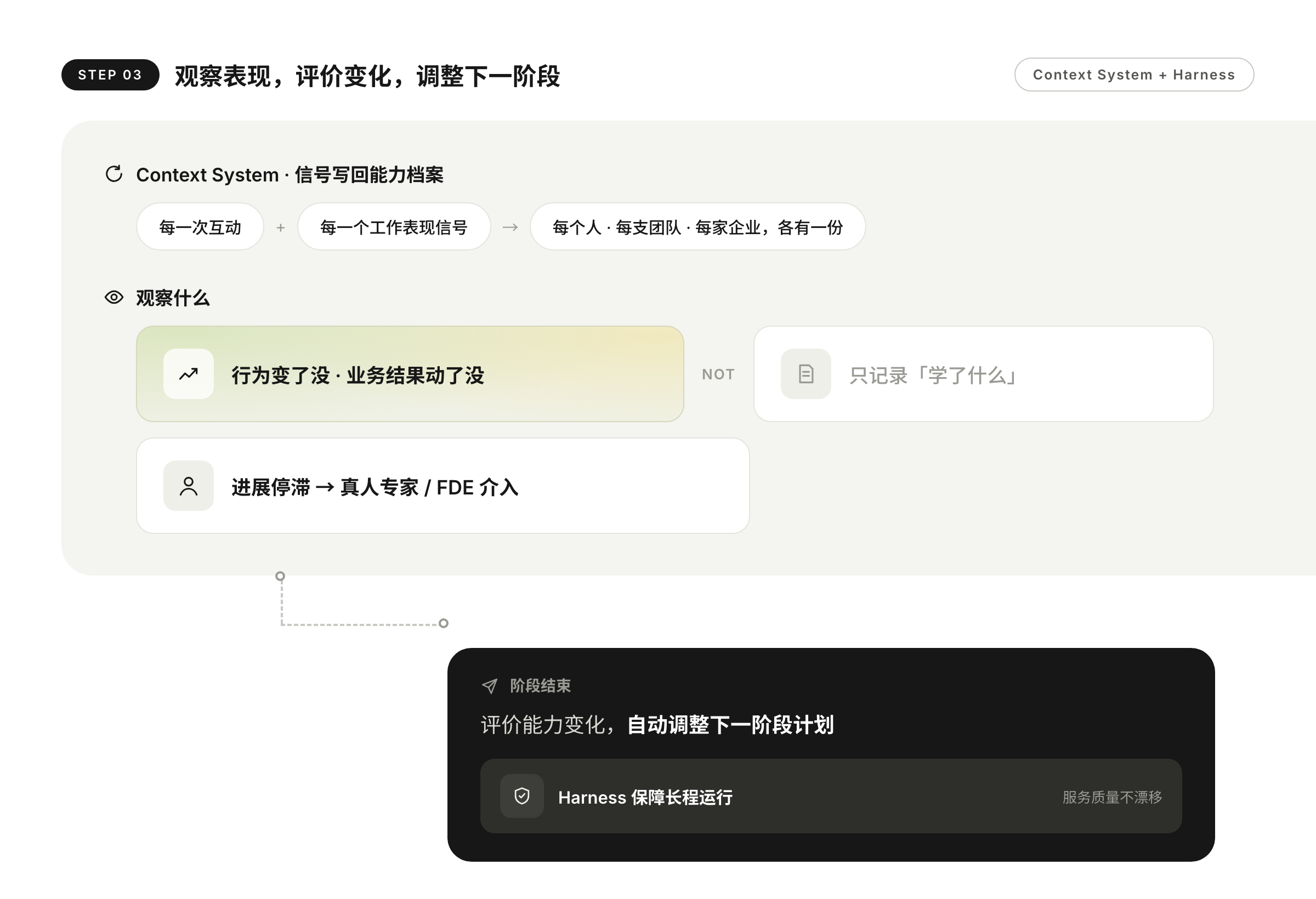Select the 每一次互动 pill
The image size is (1316, 899).
200,226
